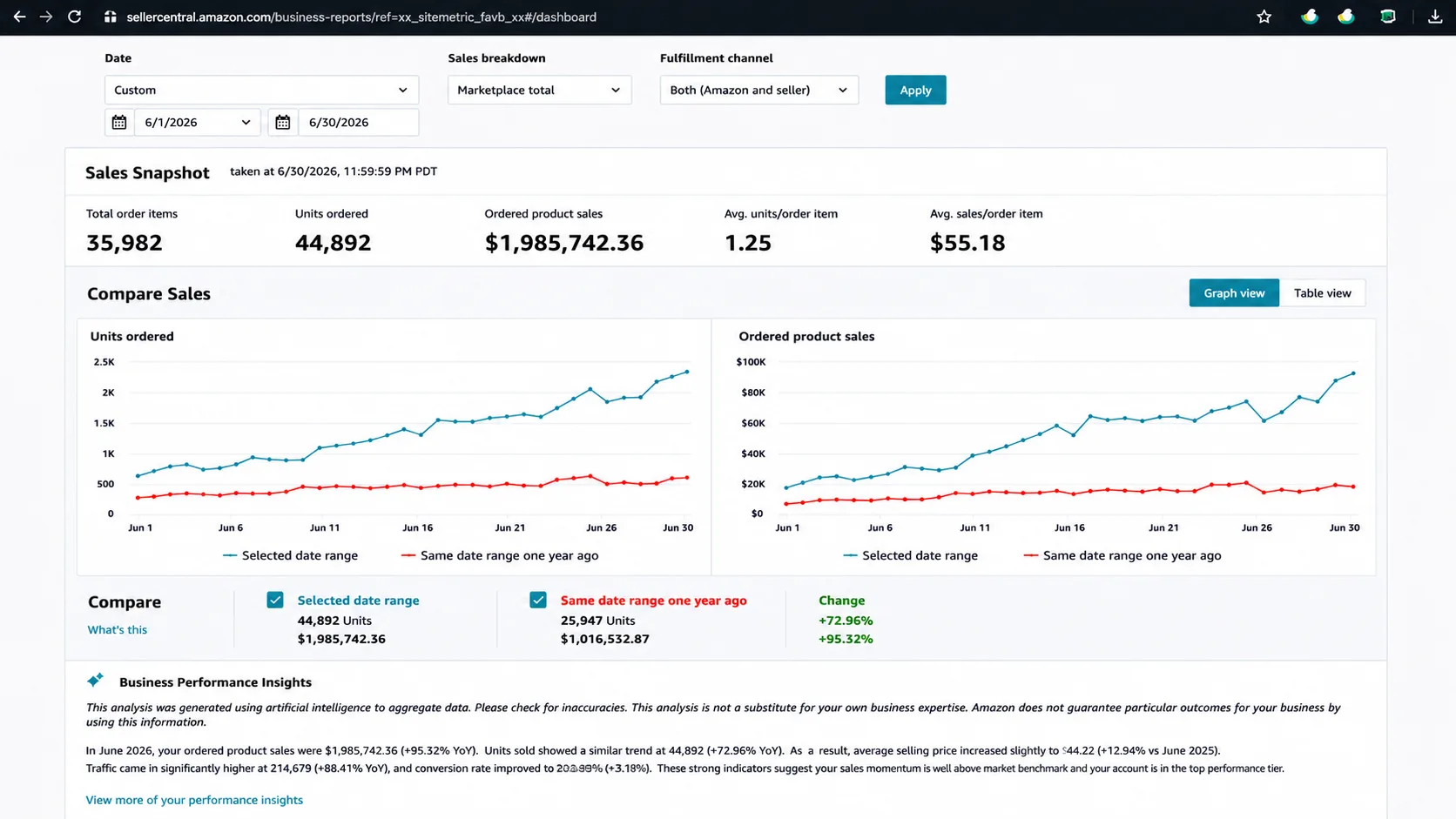Open the browser downloads icon
This screenshot has height=819, width=1456.
(1435, 17)
